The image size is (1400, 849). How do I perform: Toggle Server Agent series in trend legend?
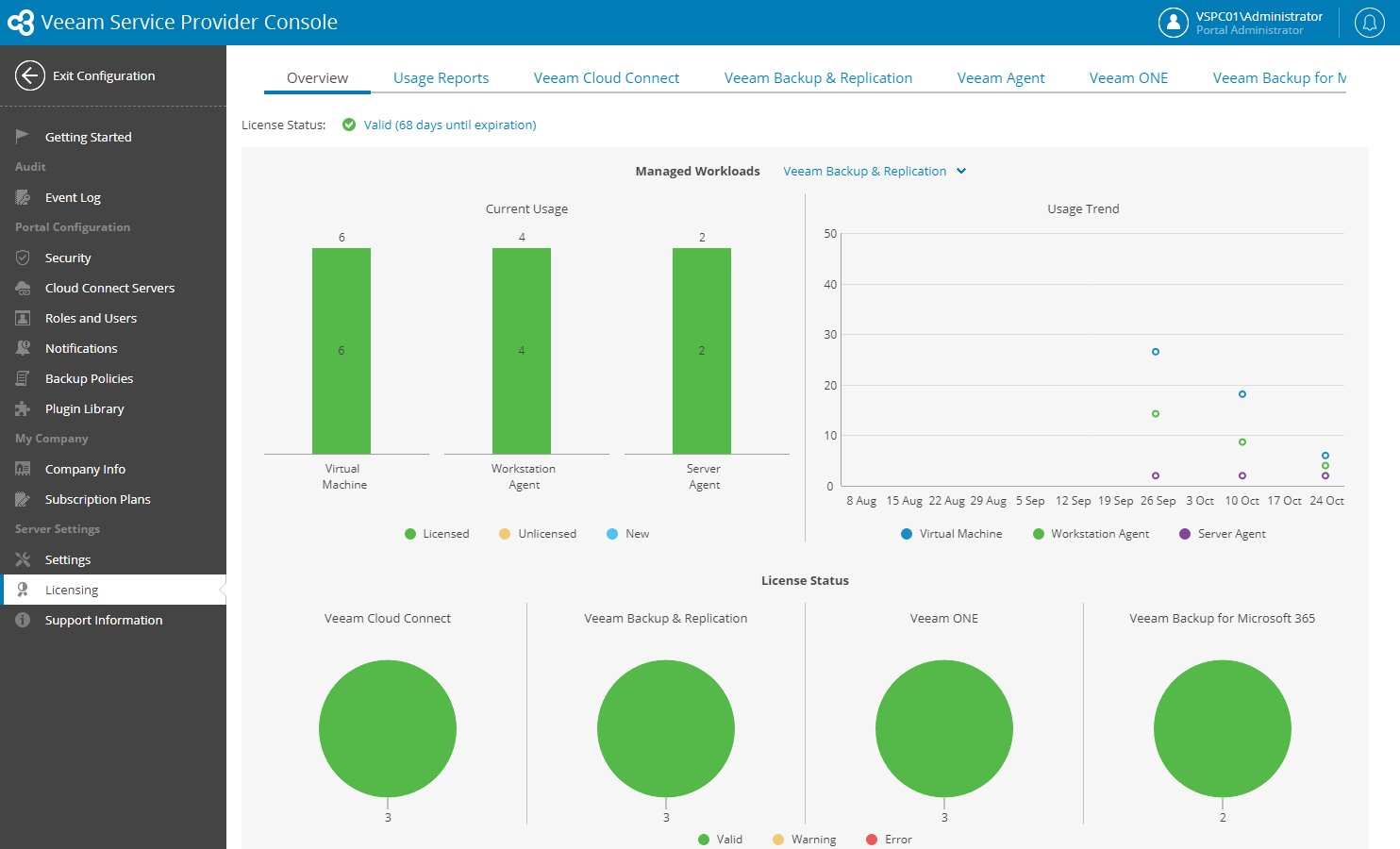[1222, 534]
